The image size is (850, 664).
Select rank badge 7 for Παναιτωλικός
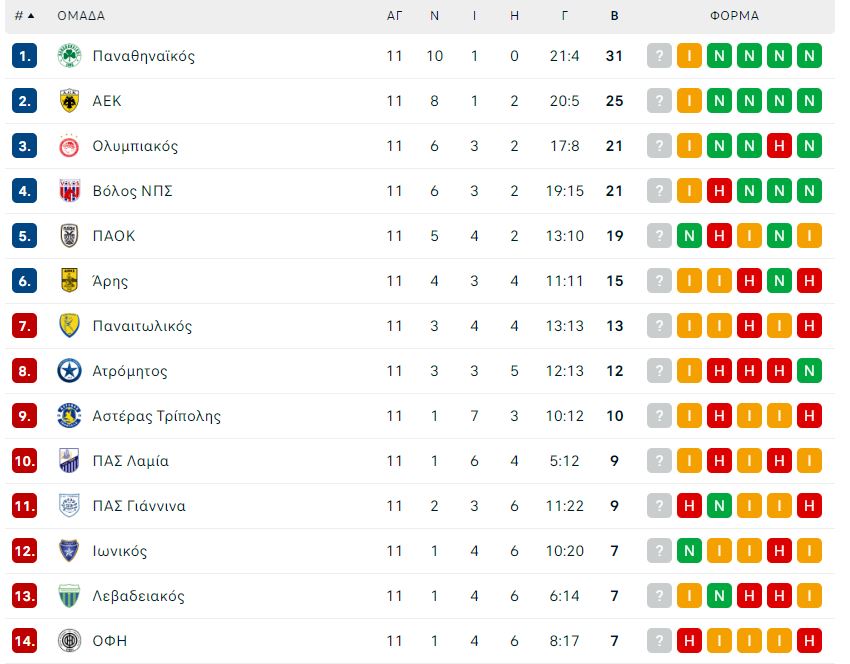(x=24, y=326)
